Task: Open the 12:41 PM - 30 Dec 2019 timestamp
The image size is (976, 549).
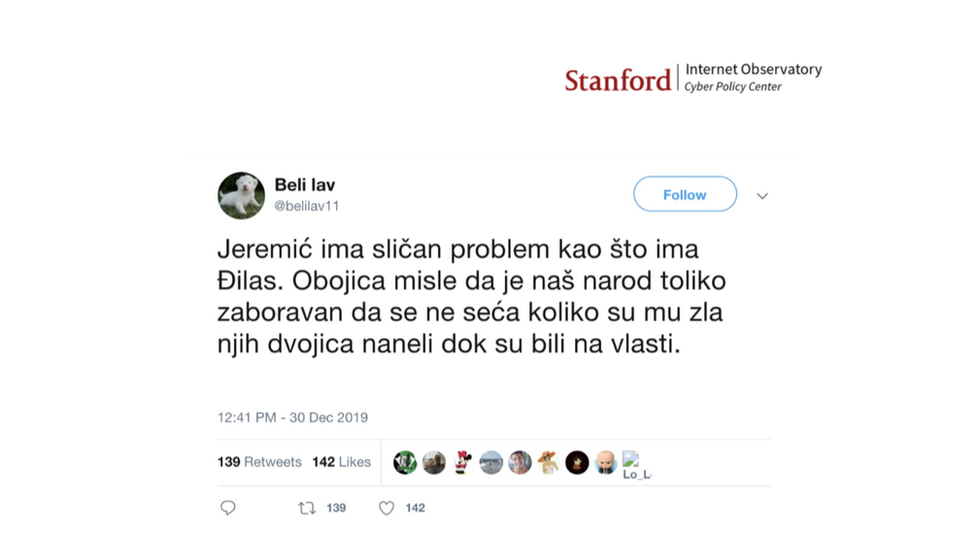Action: point(292,417)
